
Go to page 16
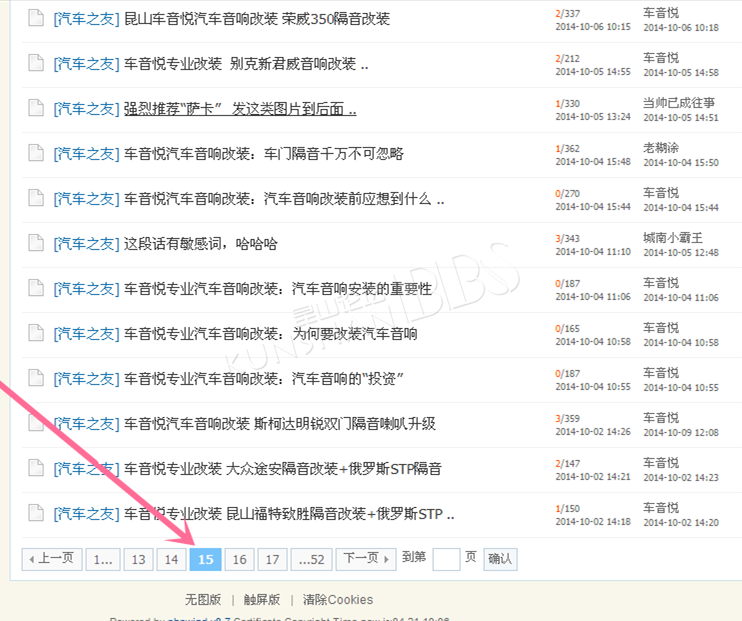coord(239,559)
